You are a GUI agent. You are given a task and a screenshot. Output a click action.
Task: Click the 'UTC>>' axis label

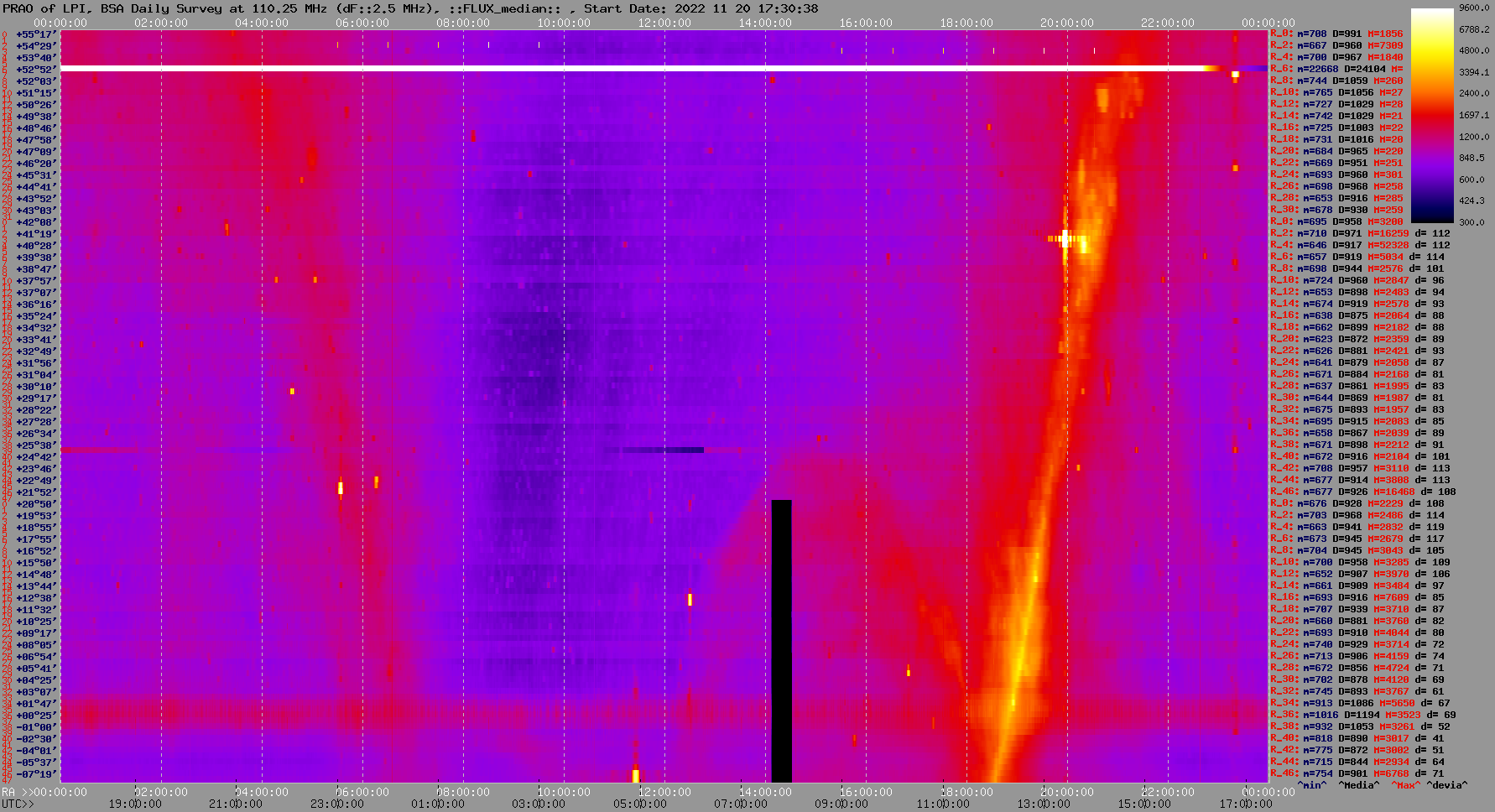(18, 804)
